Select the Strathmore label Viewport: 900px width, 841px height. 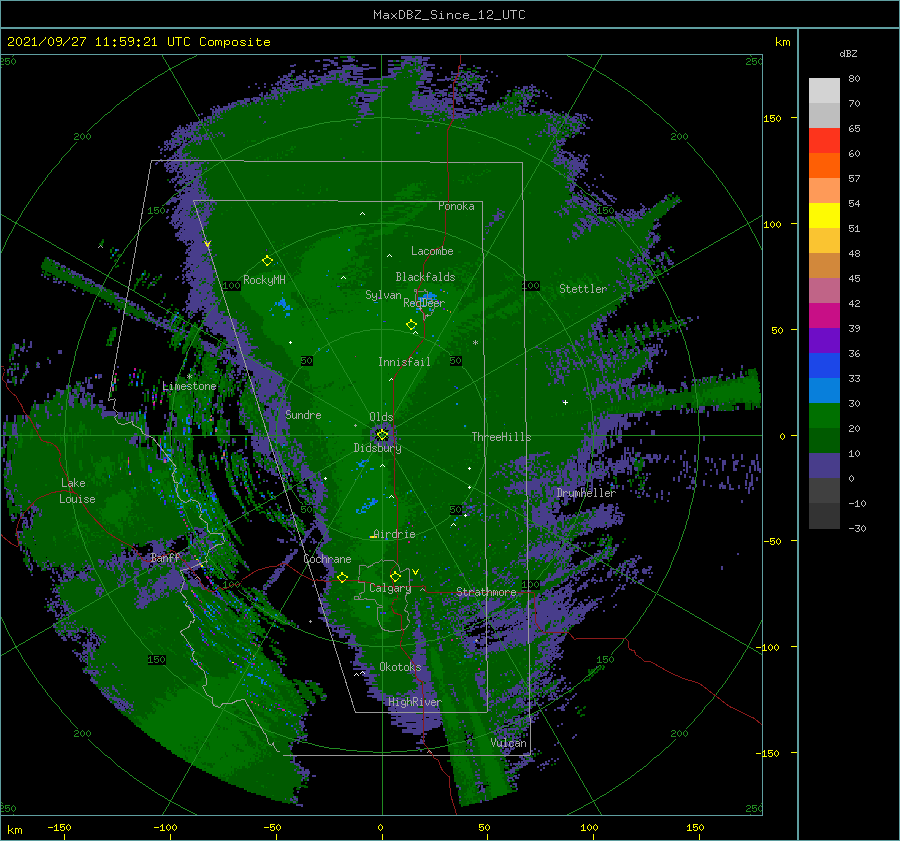pyautogui.click(x=486, y=592)
